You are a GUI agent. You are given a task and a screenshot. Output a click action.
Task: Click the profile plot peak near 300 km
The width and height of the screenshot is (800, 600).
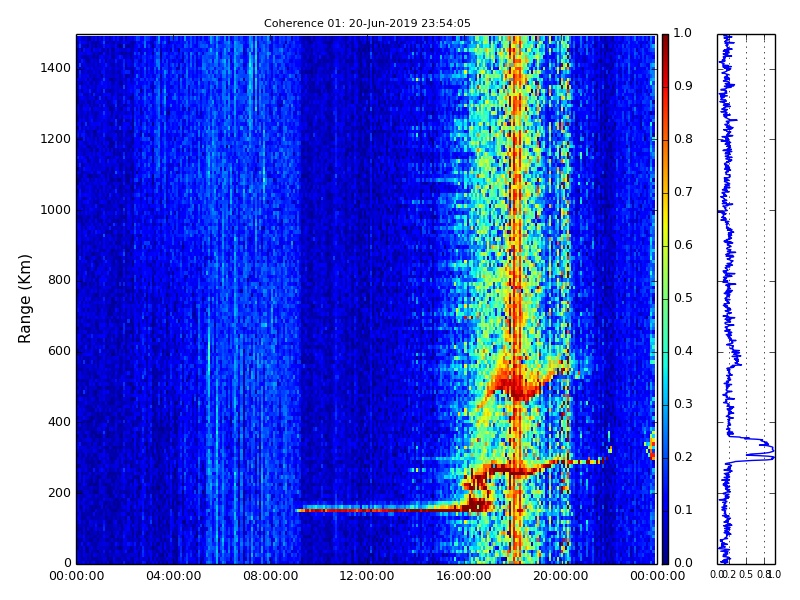758,451
